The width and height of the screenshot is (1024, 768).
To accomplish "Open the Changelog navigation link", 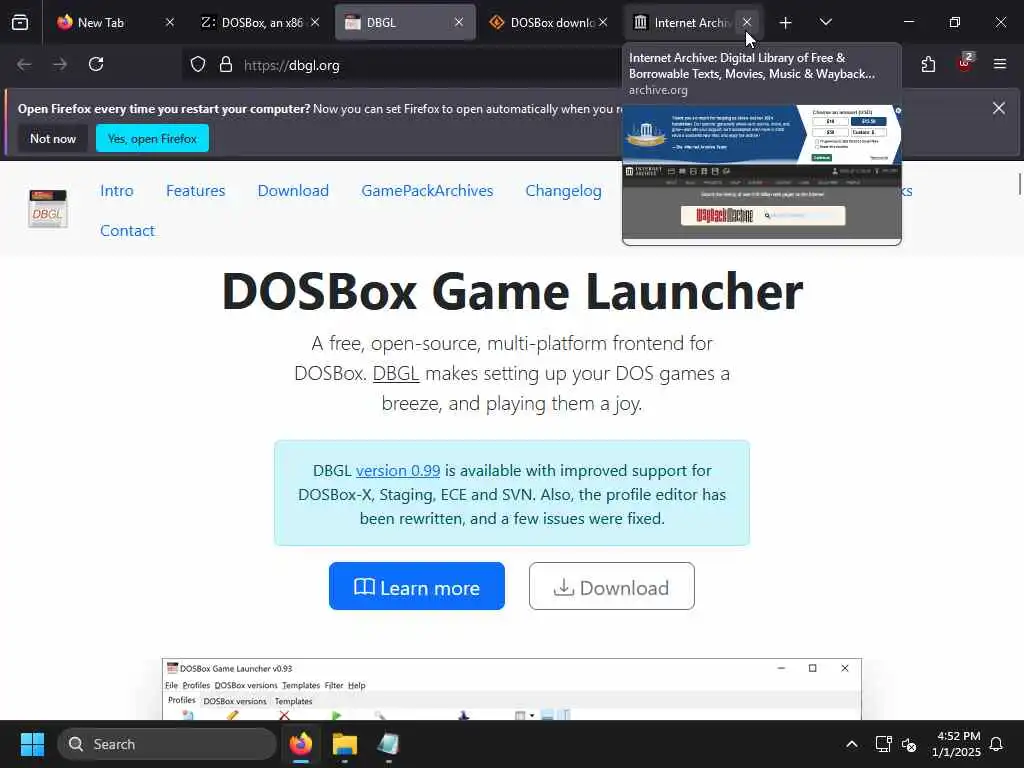I will coord(564,191).
